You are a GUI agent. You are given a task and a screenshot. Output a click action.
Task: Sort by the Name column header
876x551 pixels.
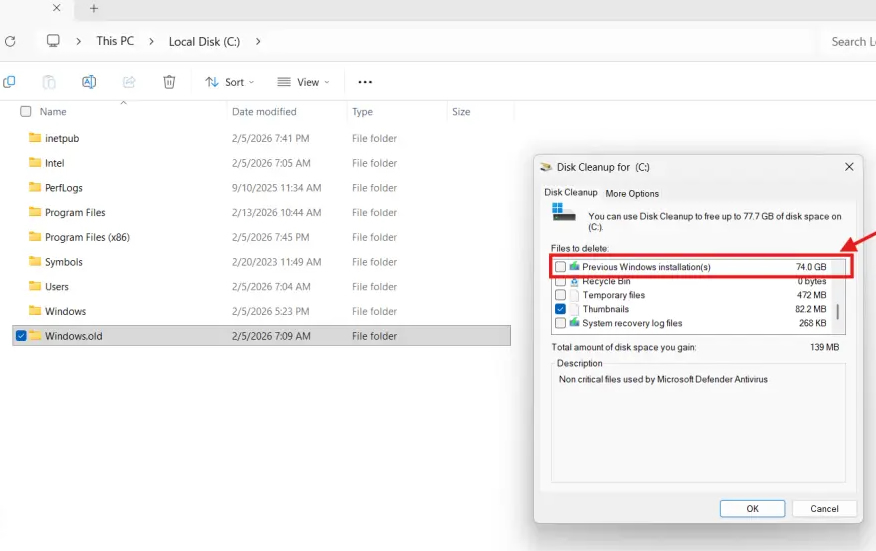[x=53, y=111]
